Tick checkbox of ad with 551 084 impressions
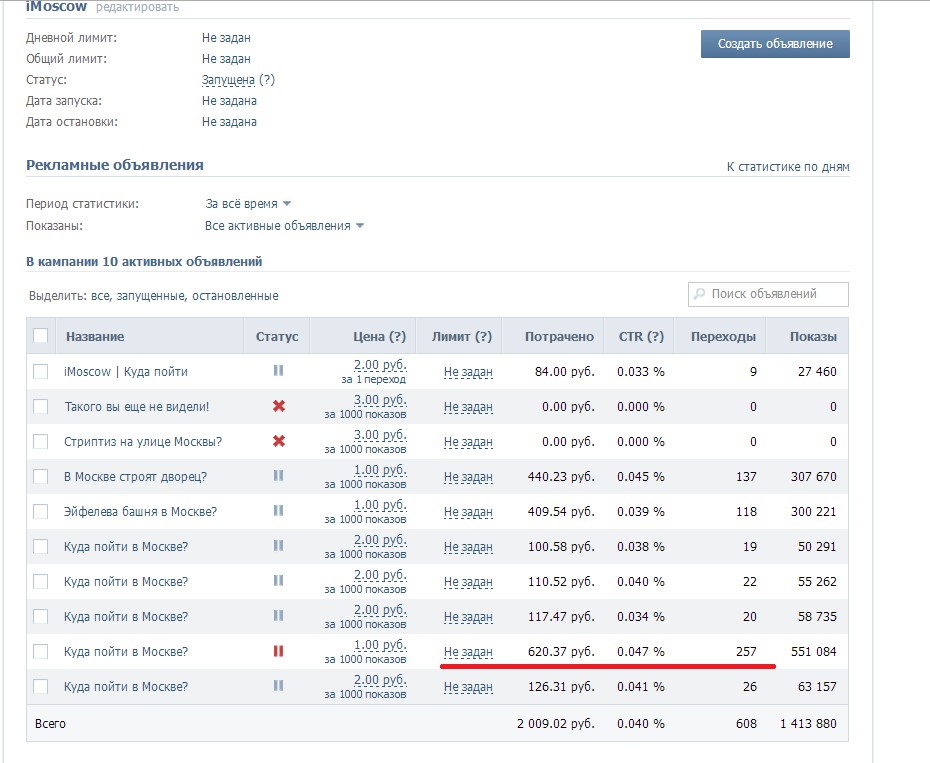Viewport: 930px width, 763px height. point(40,651)
